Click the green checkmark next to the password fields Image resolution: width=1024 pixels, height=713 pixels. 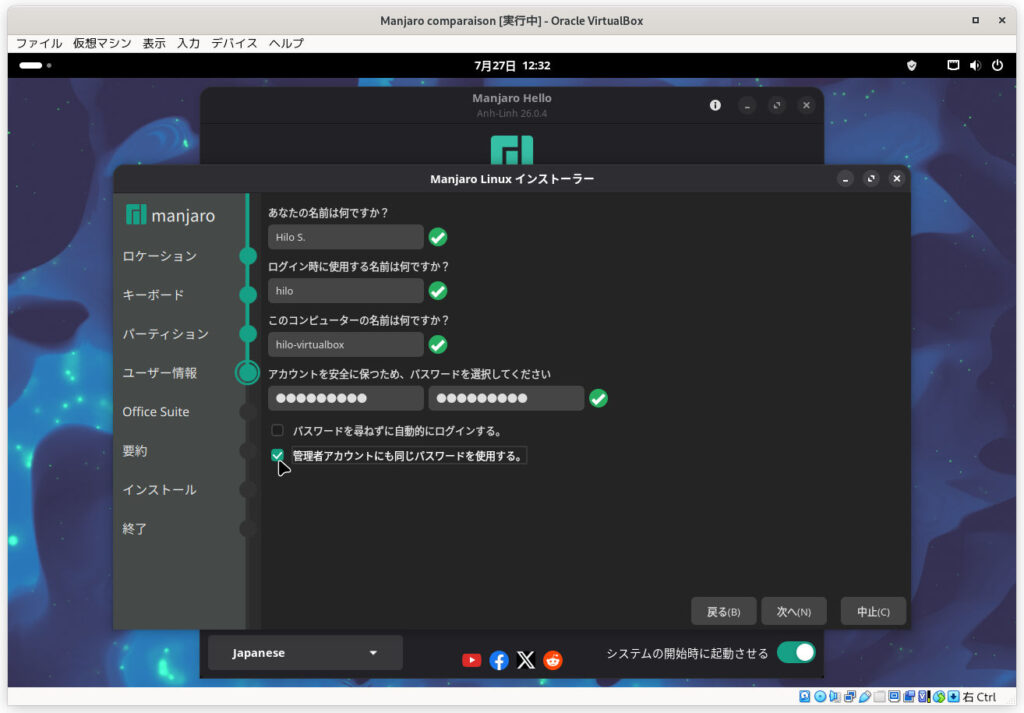tap(598, 398)
